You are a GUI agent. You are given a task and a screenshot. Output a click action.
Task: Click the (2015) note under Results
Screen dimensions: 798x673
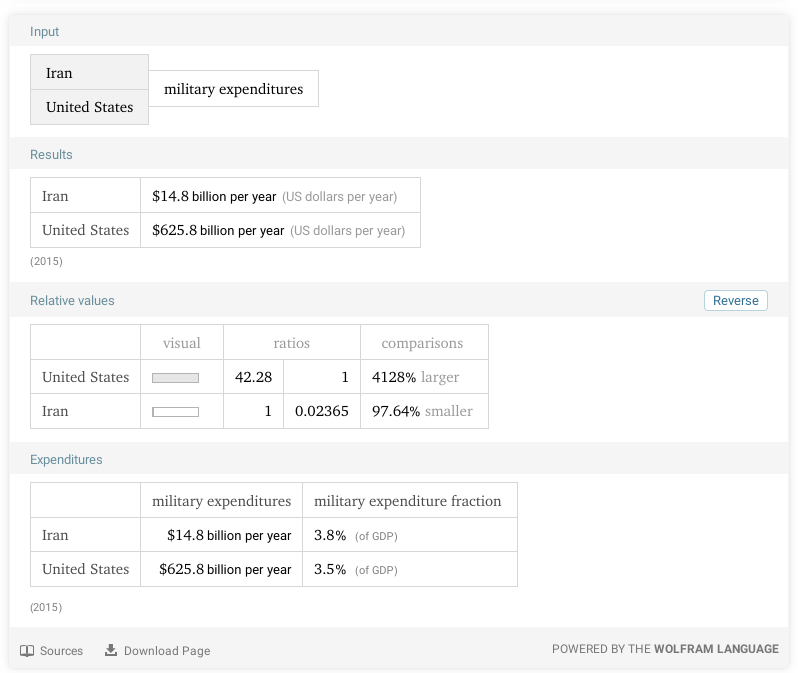(x=46, y=261)
